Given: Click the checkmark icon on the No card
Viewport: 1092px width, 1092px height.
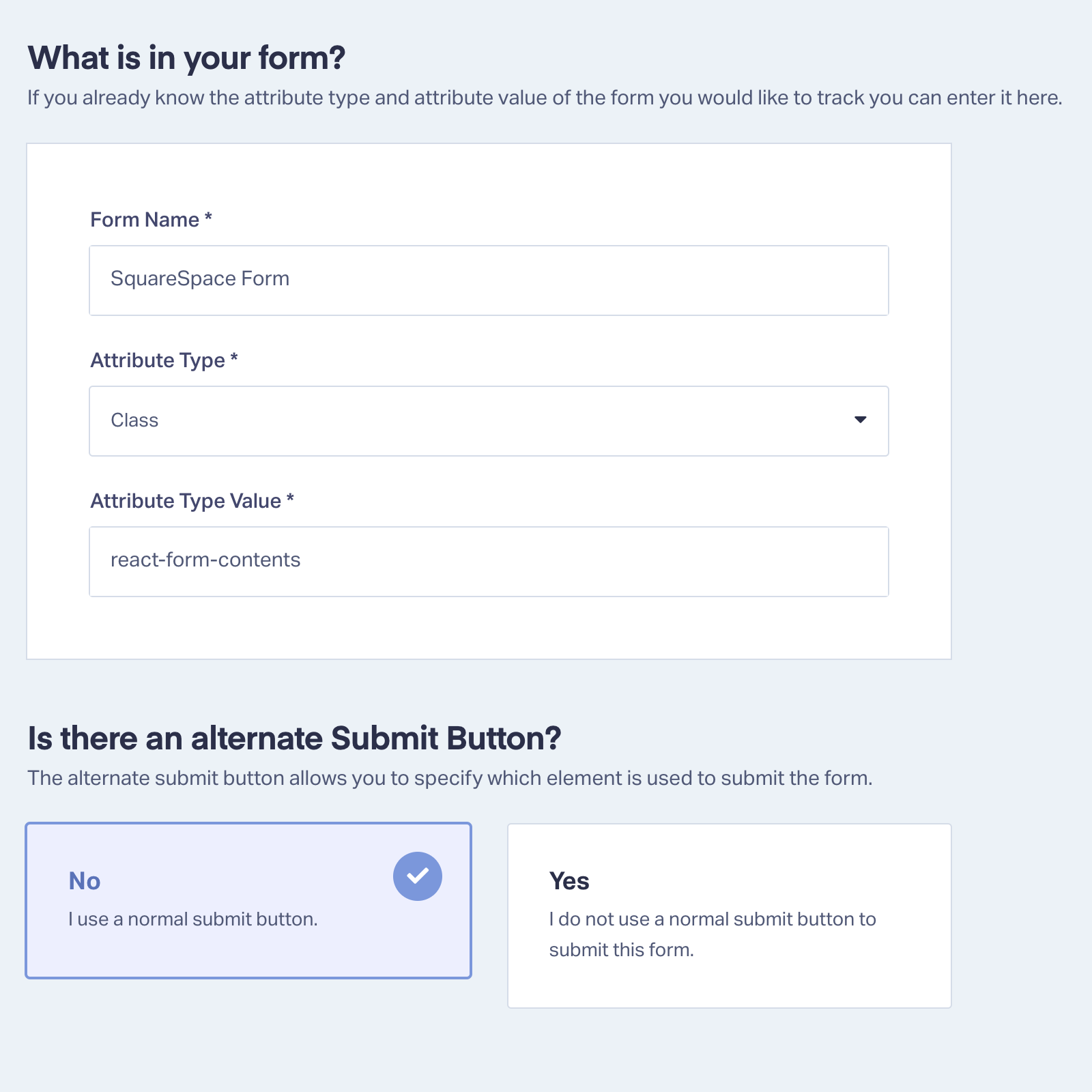Looking at the screenshot, I should 418,876.
